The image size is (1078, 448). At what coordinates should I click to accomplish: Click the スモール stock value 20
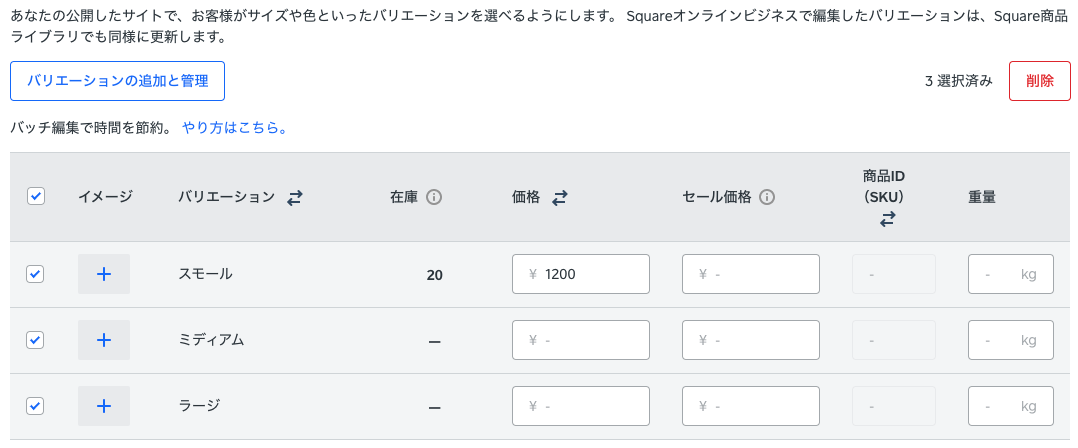434,275
